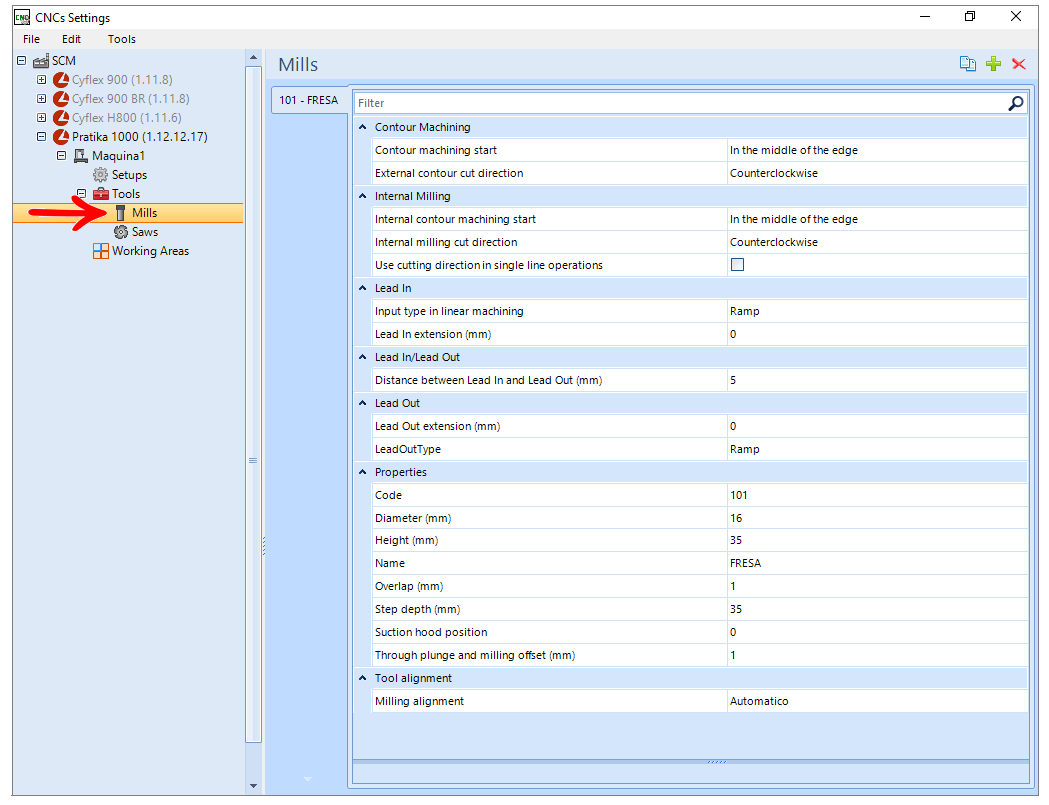The width and height of the screenshot is (1049, 805).
Task: Enable cutting direction in single line operations
Action: pyautogui.click(x=737, y=265)
